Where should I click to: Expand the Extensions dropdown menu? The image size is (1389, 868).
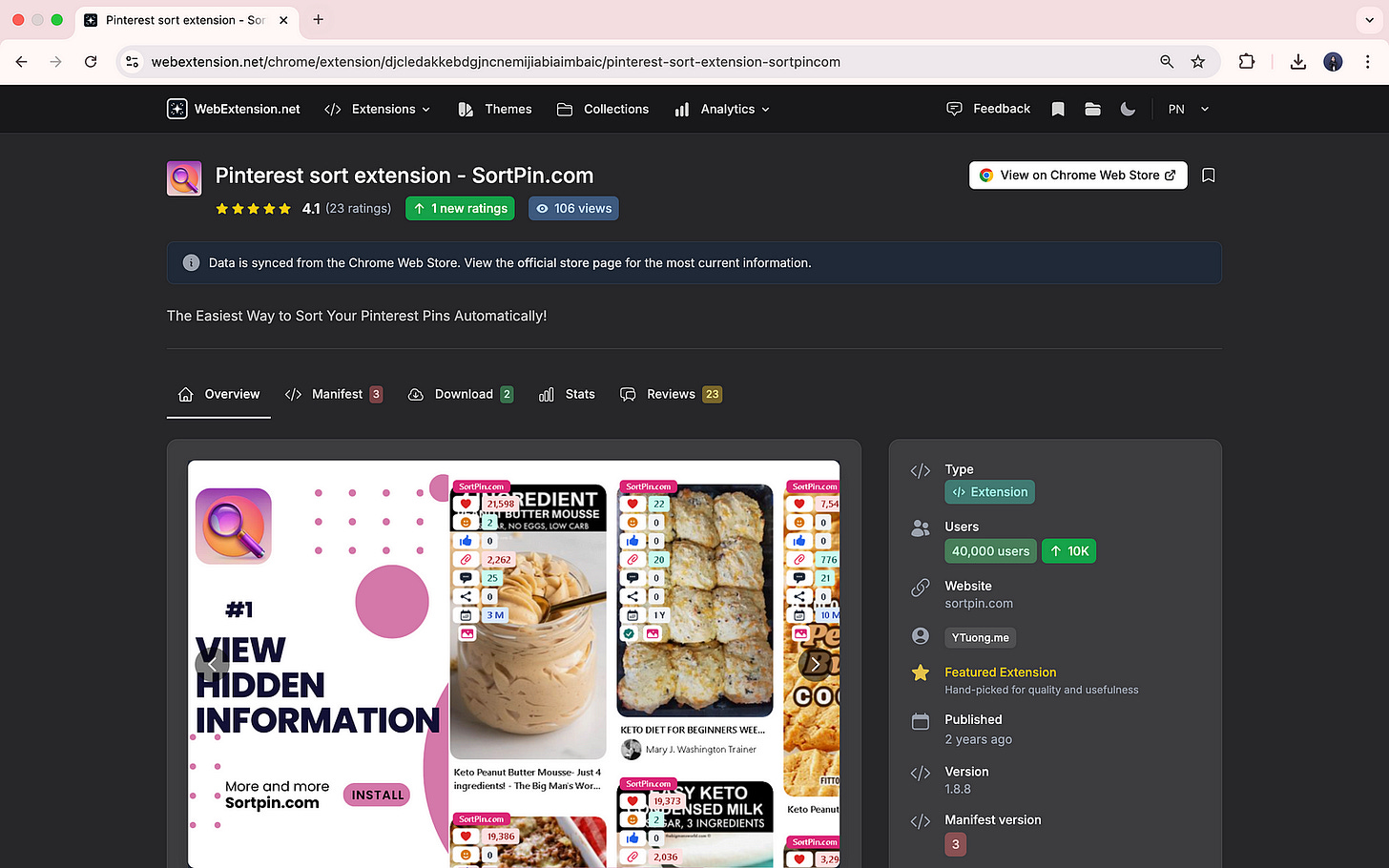[377, 109]
